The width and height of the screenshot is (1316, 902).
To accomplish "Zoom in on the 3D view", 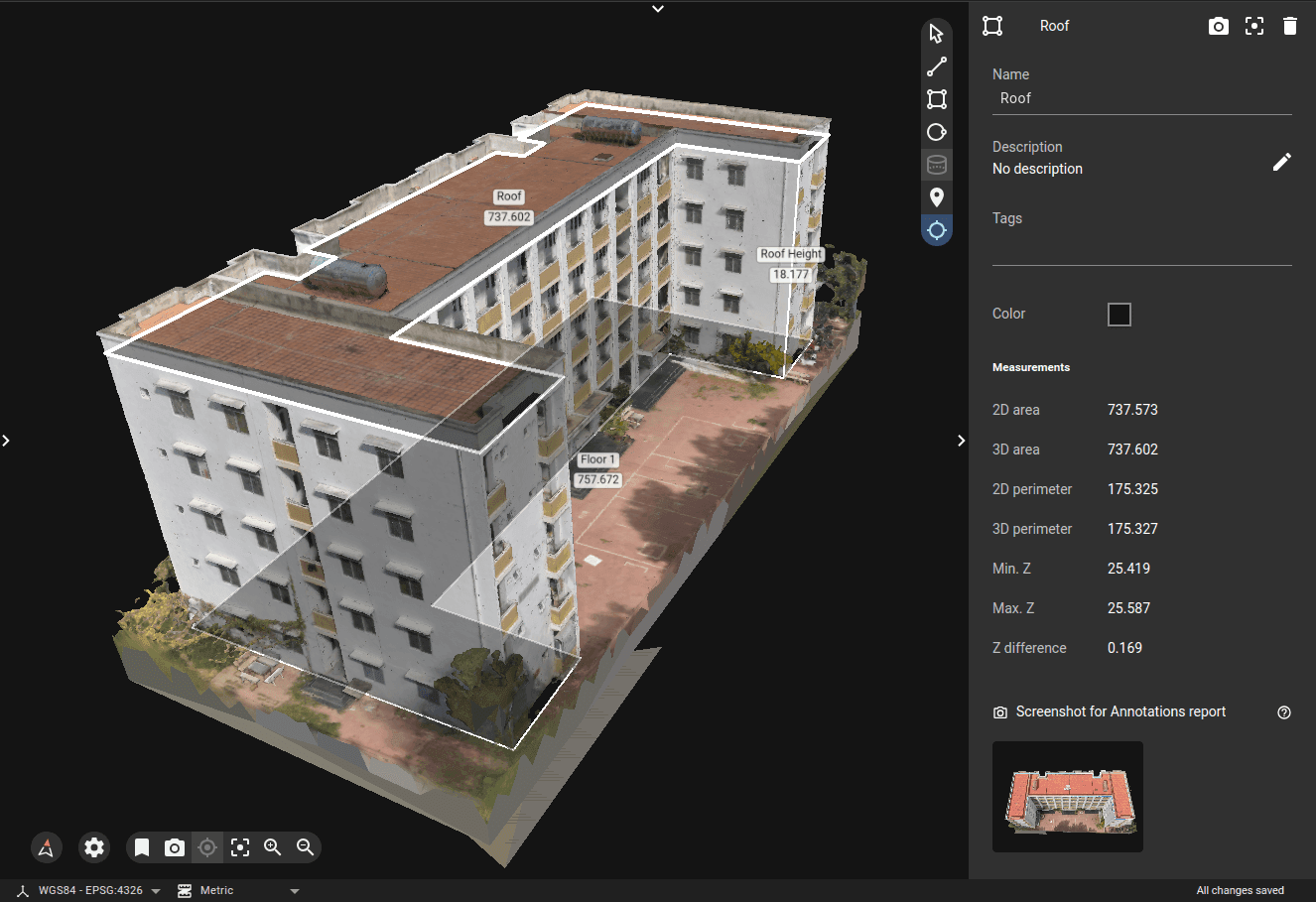I will (x=273, y=847).
